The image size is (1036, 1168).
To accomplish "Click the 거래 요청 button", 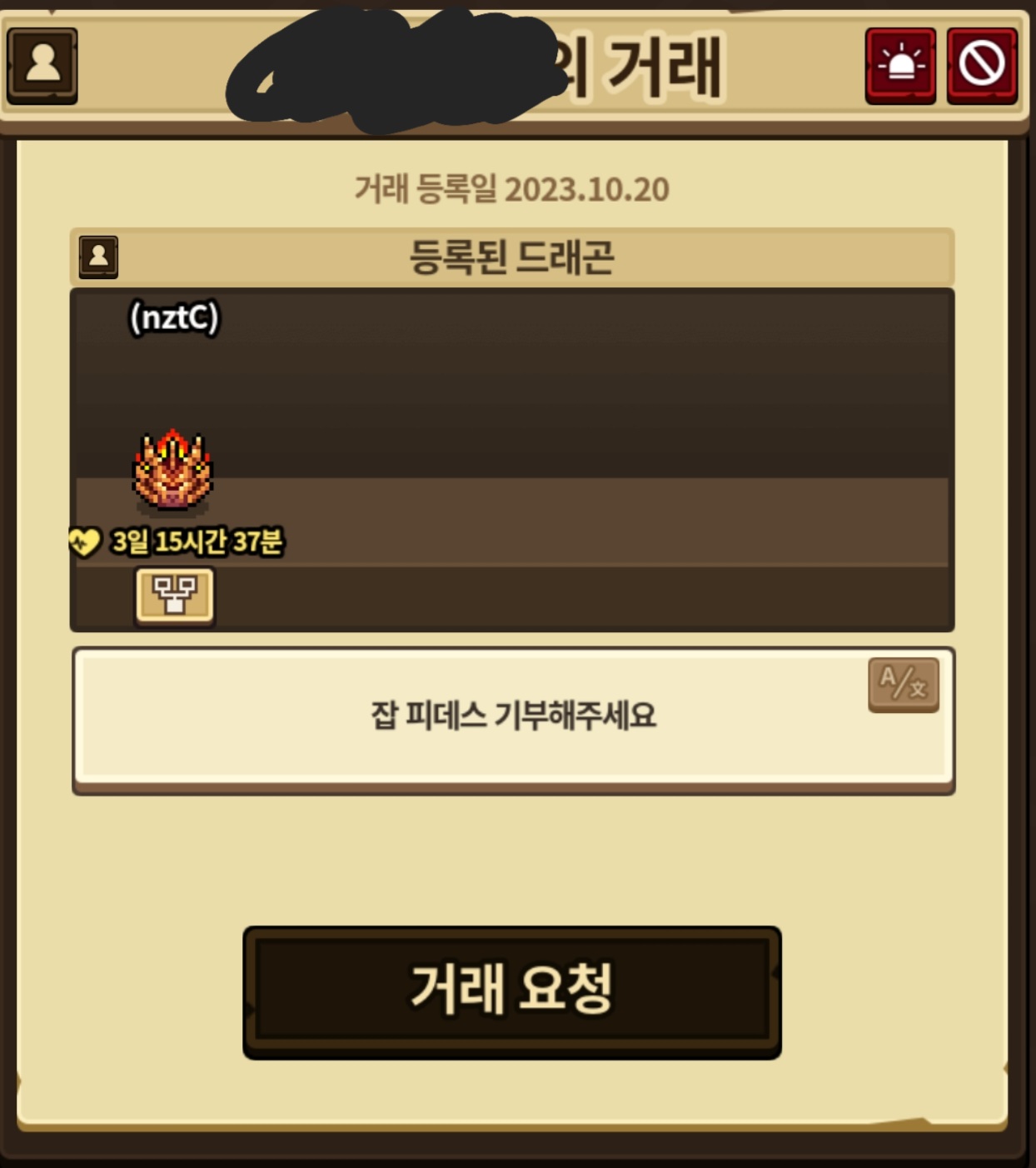I will [512, 992].
